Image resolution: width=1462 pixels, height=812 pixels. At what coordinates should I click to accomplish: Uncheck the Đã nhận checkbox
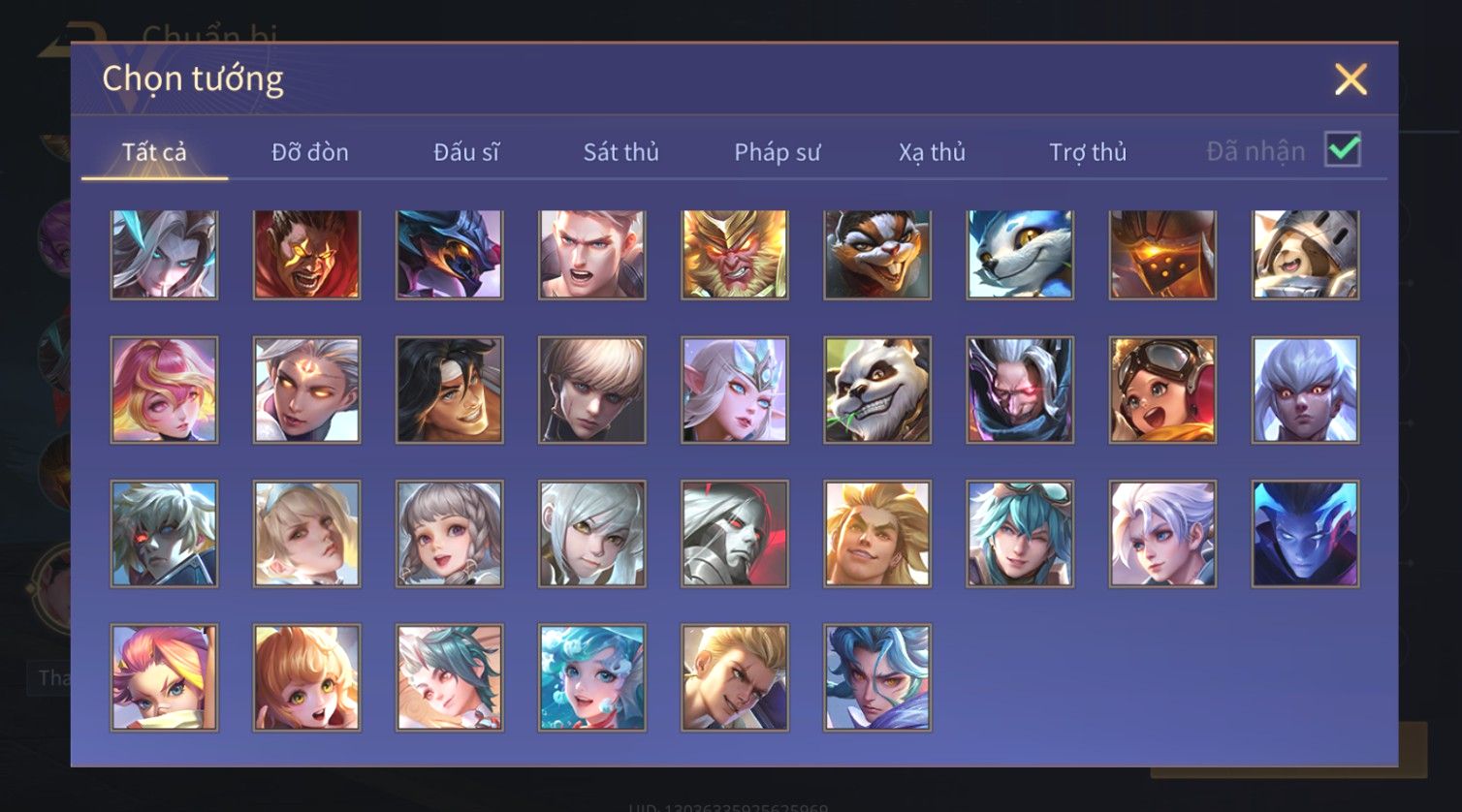pyautogui.click(x=1343, y=150)
